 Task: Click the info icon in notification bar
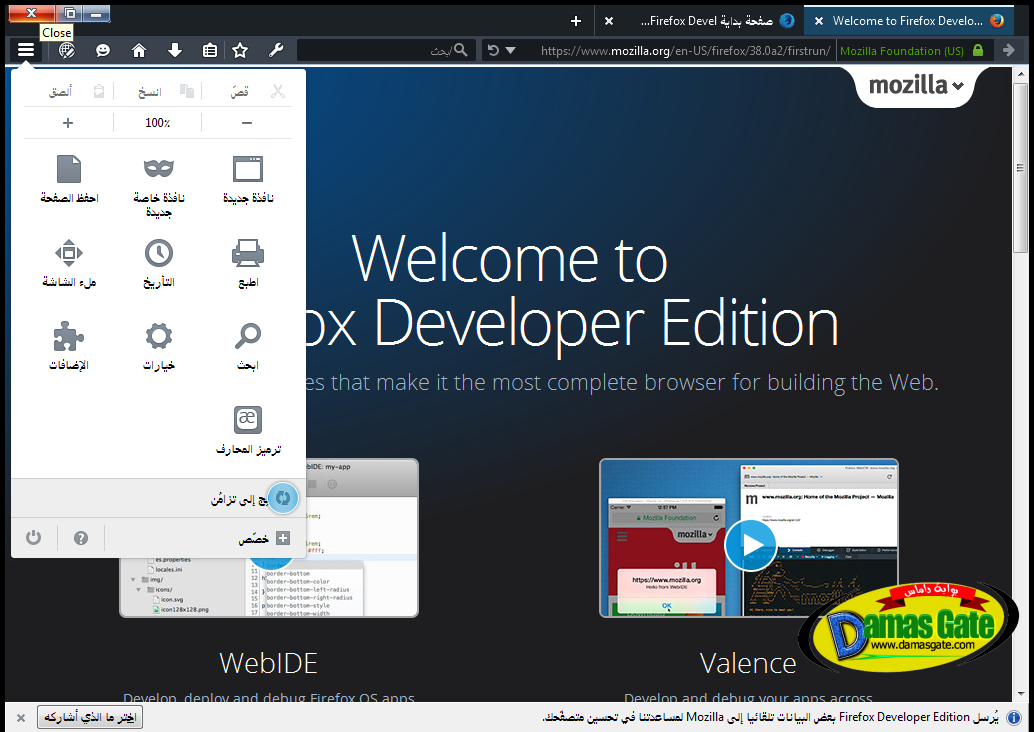click(x=1014, y=717)
